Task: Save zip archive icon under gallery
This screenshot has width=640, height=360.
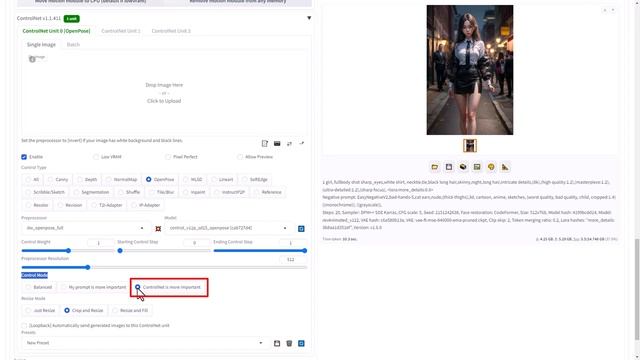Action: click(x=463, y=167)
